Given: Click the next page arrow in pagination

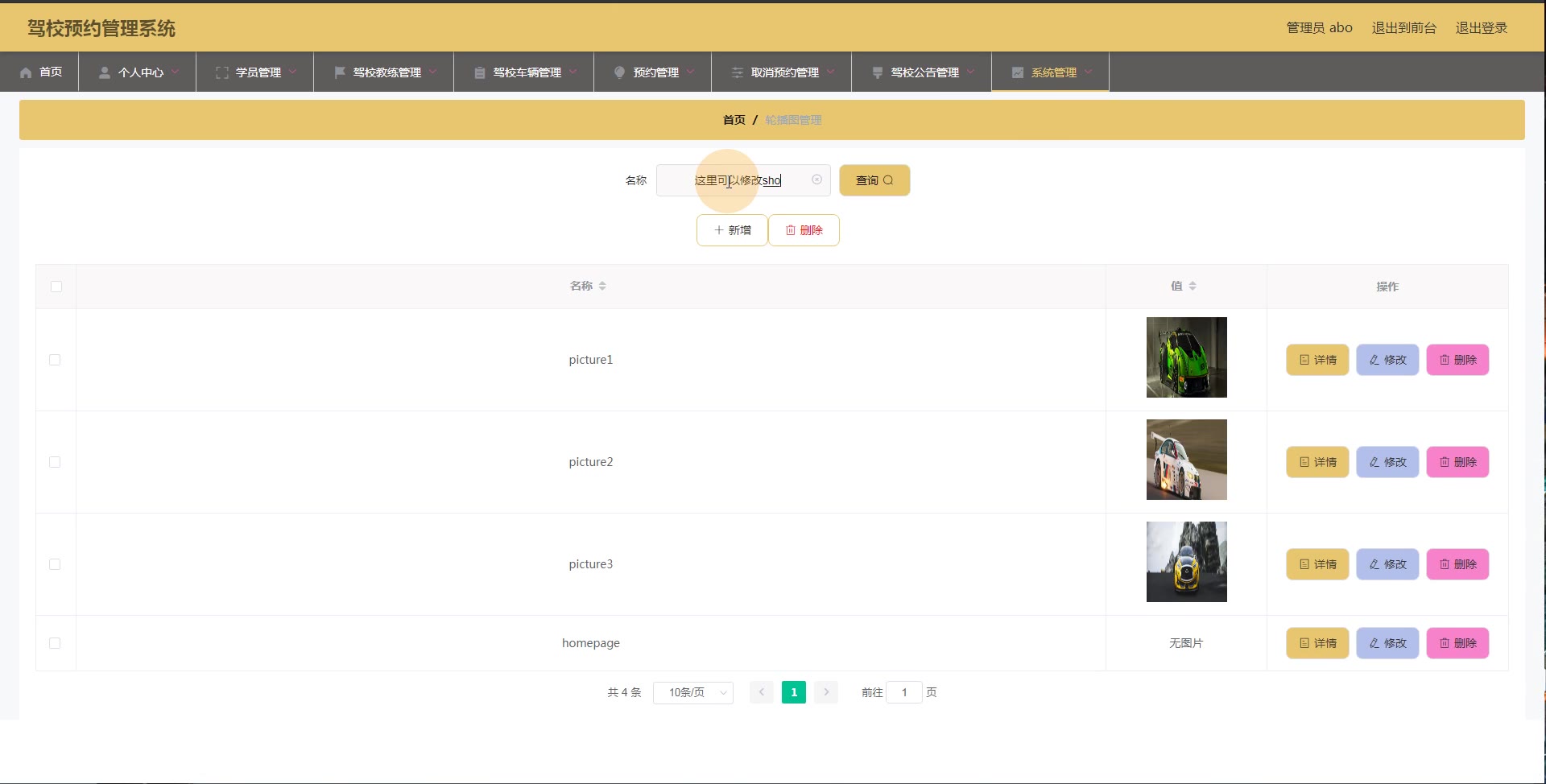Looking at the screenshot, I should pyautogui.click(x=826, y=692).
